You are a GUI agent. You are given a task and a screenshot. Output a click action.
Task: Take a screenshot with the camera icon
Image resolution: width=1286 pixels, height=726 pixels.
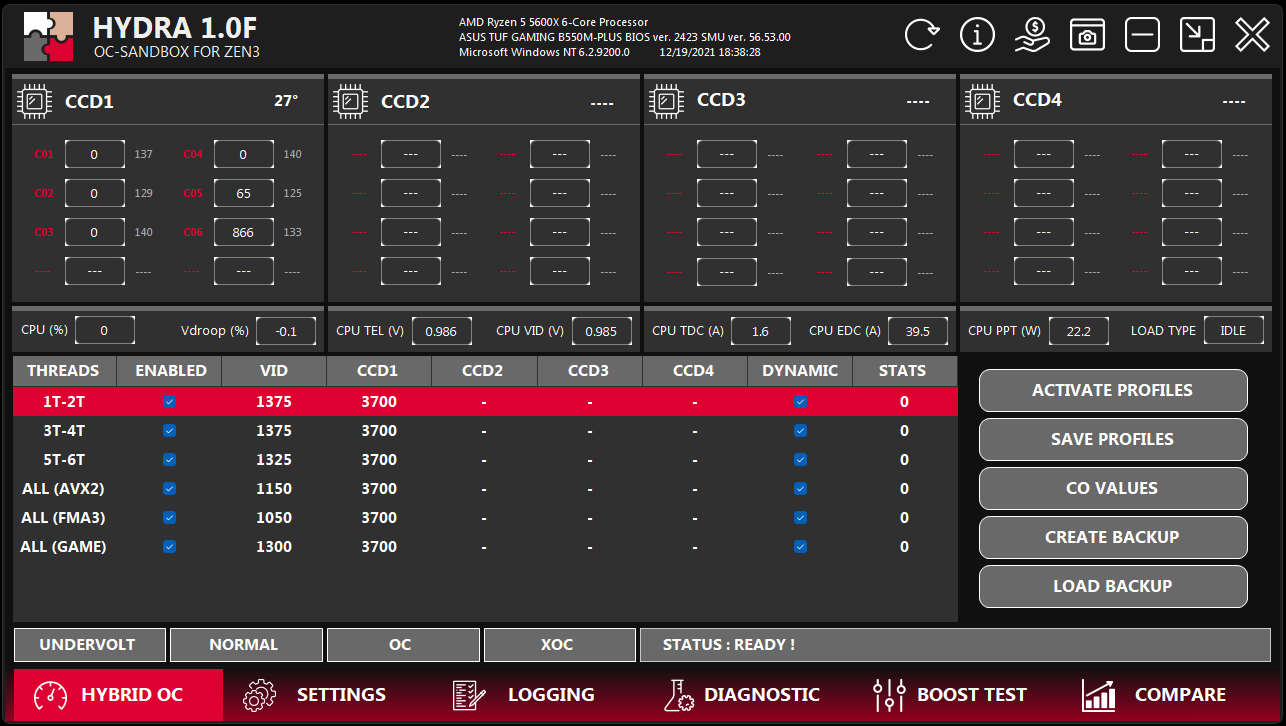click(x=1087, y=35)
